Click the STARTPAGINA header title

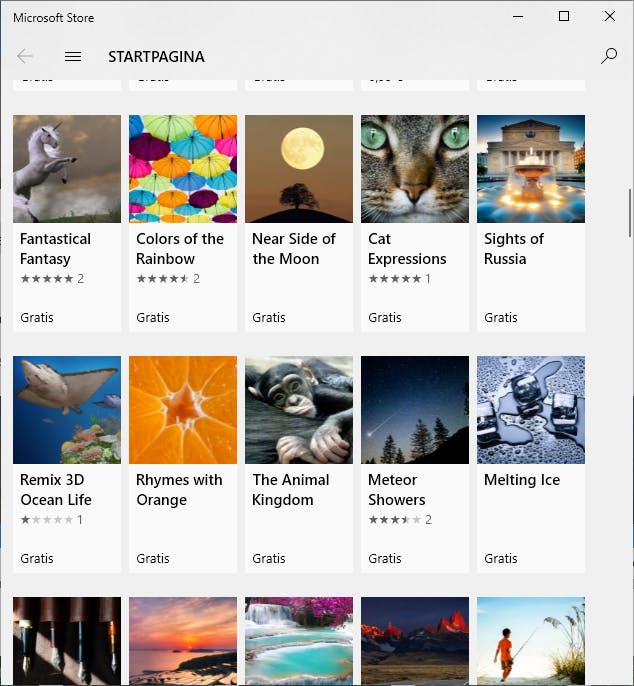pos(156,57)
